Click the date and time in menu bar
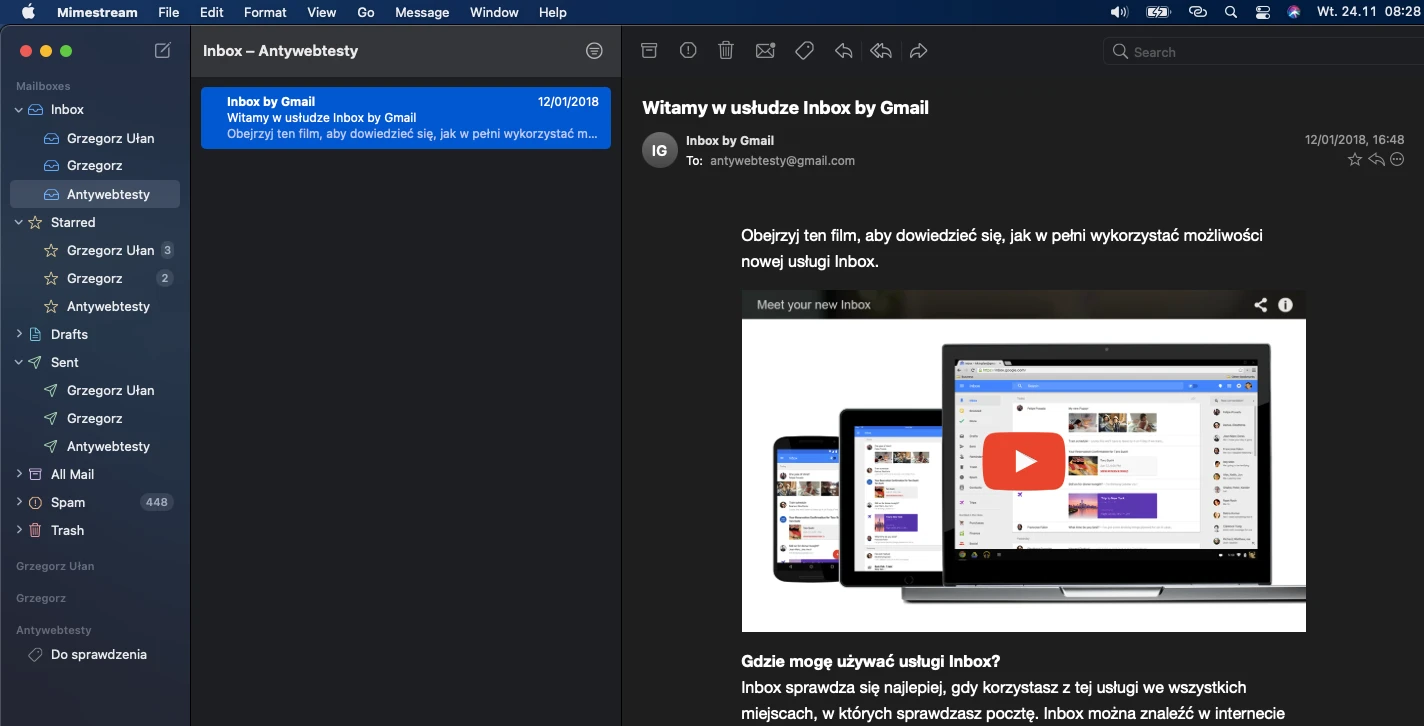The image size is (1424, 726). tap(1368, 12)
